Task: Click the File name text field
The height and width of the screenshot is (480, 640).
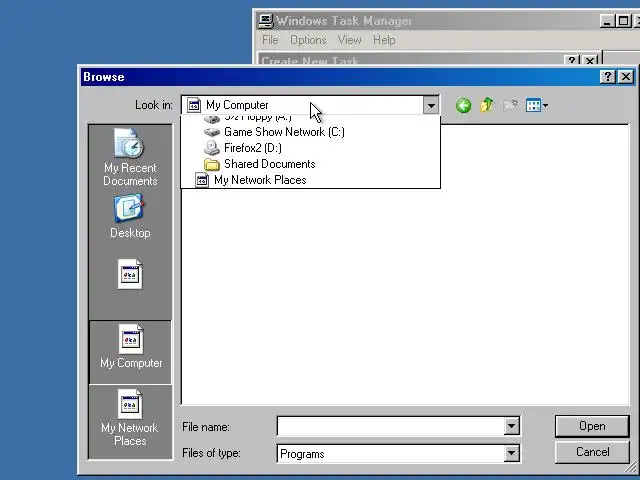Action: click(x=391, y=427)
